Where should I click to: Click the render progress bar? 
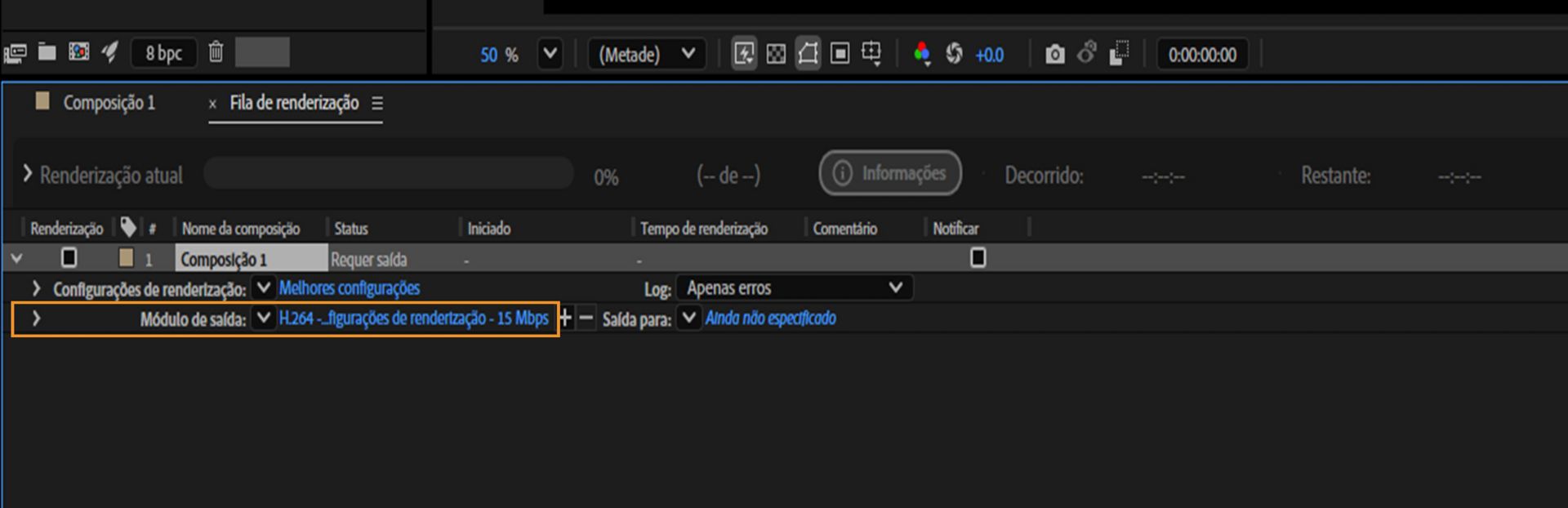pyautogui.click(x=389, y=173)
